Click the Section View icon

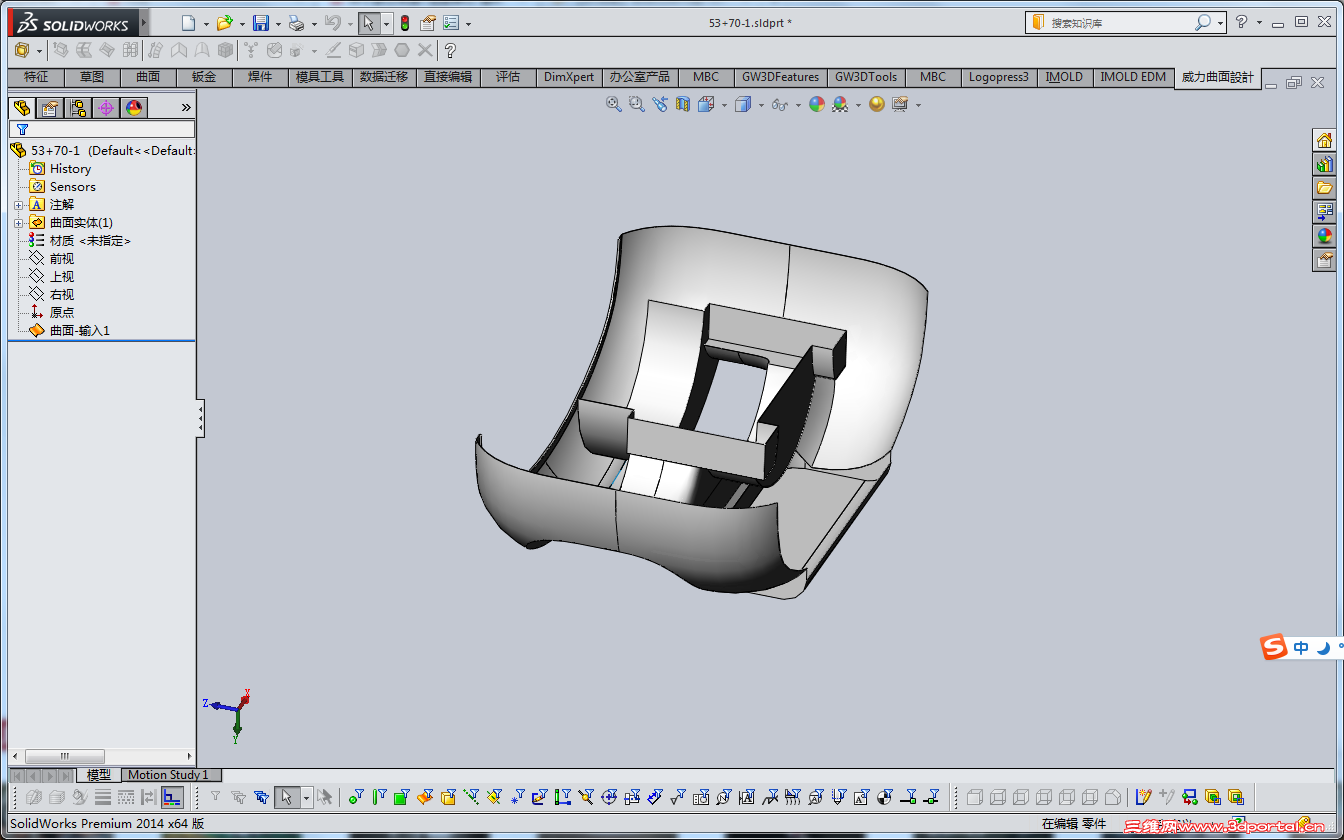point(683,104)
